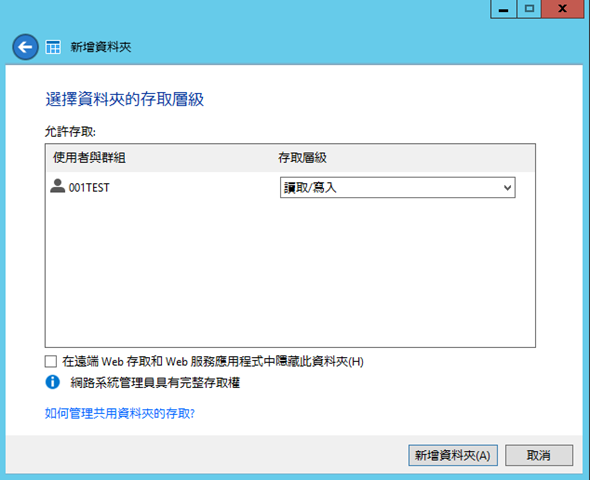Image resolution: width=590 pixels, height=480 pixels.
Task: Go back with the blue arrow button
Action: click(x=25, y=47)
